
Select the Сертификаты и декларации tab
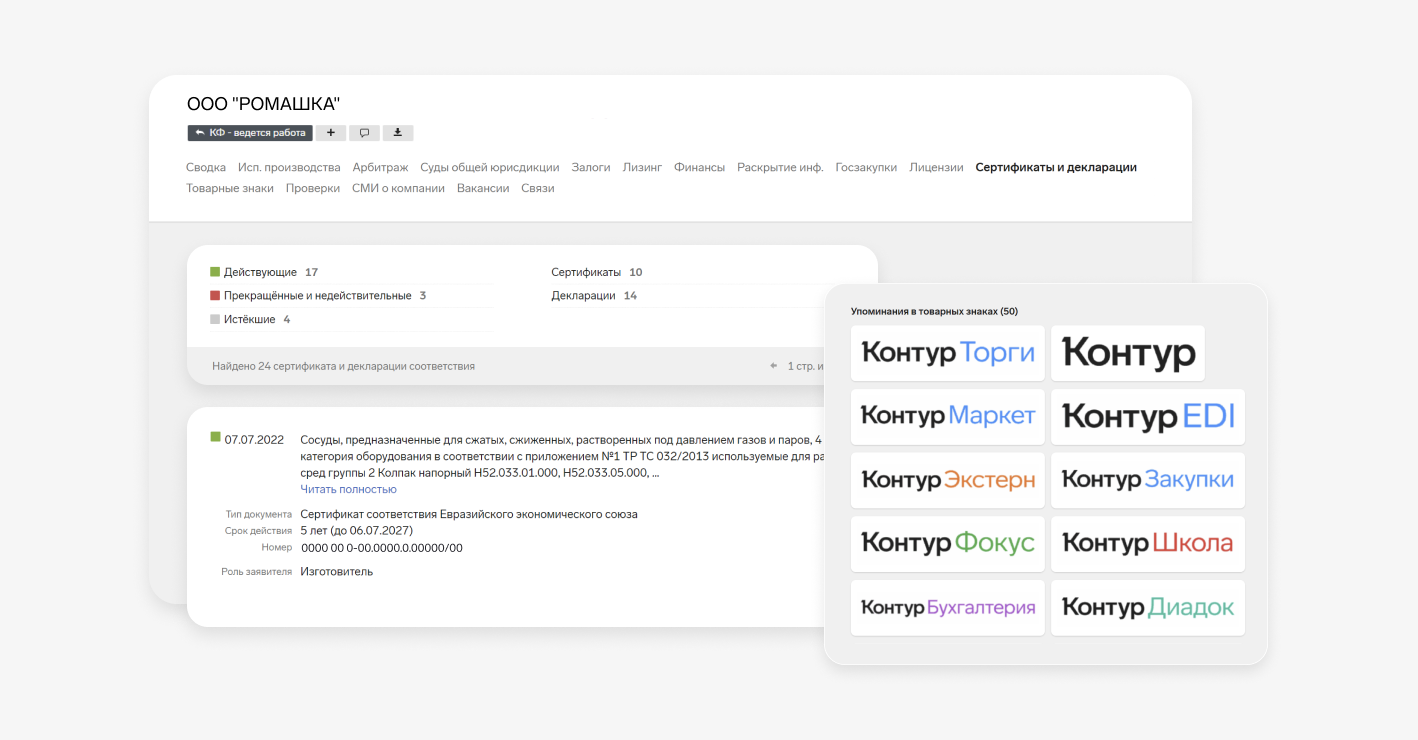[x=1056, y=168]
